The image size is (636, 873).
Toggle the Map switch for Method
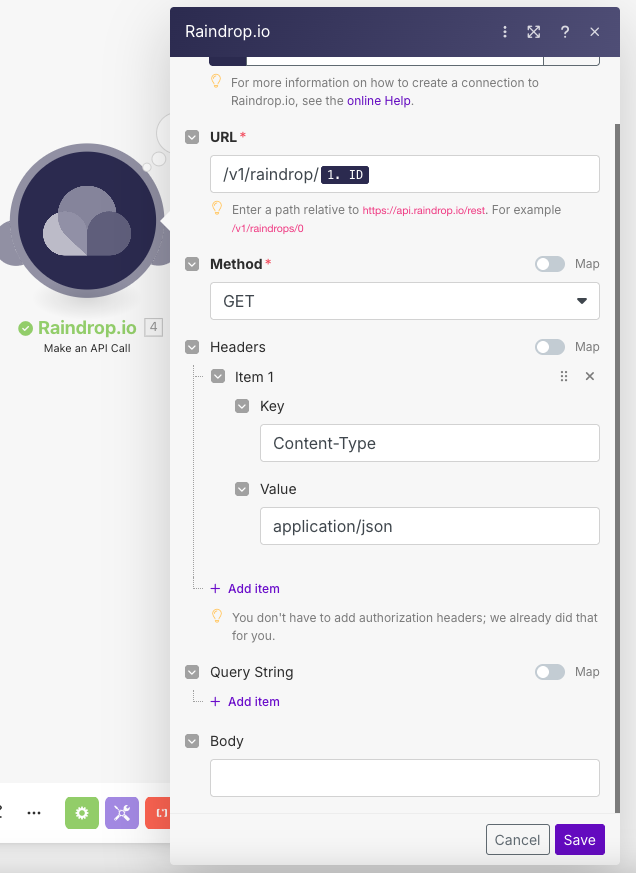[x=550, y=264]
